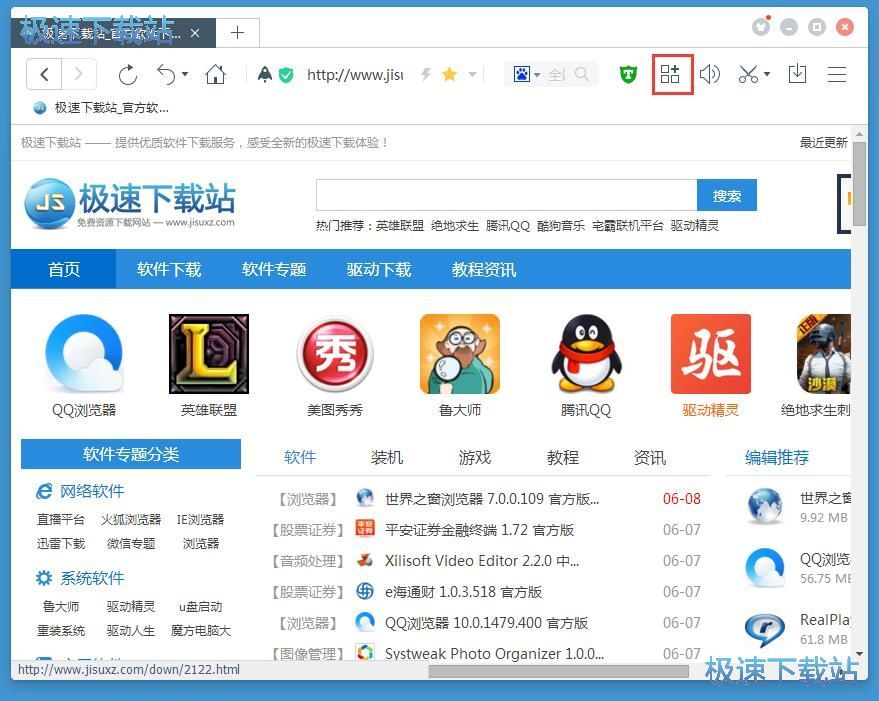Open Xilisoft Video Editor 2.2.0 entry

(482, 561)
